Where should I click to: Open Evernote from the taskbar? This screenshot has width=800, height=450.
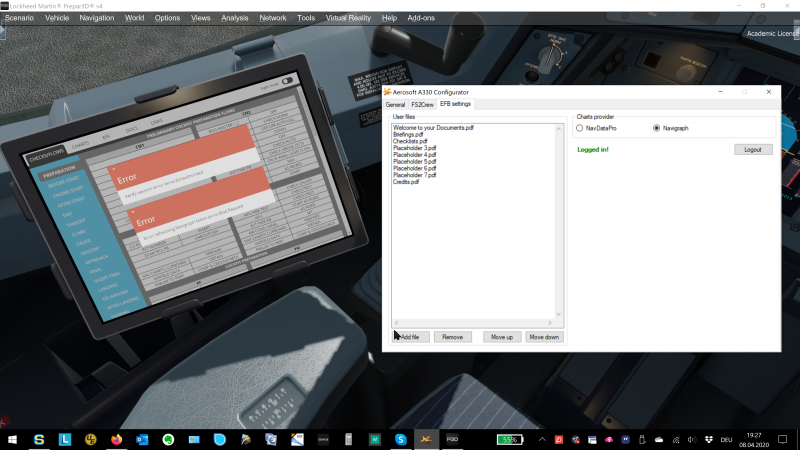coord(168,439)
